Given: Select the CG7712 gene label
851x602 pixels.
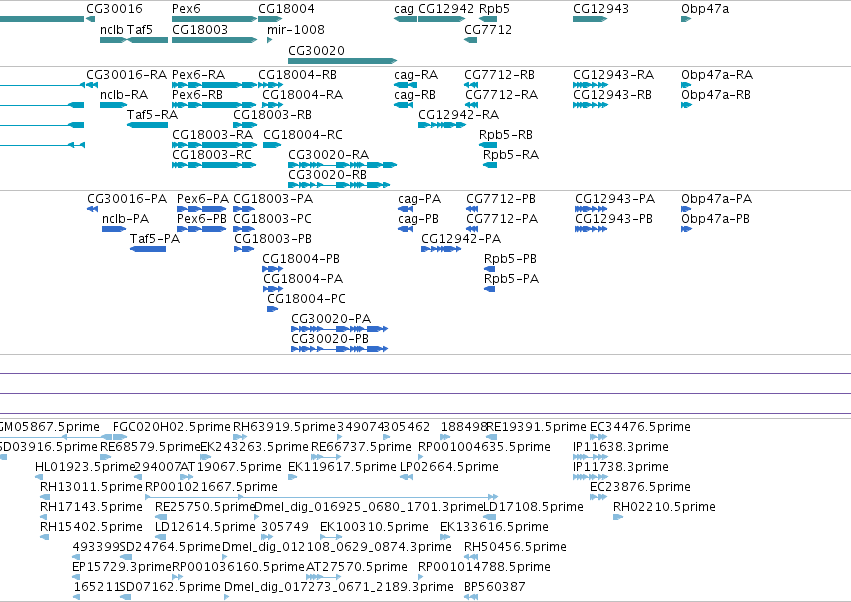Looking at the screenshot, I should [488, 29].
